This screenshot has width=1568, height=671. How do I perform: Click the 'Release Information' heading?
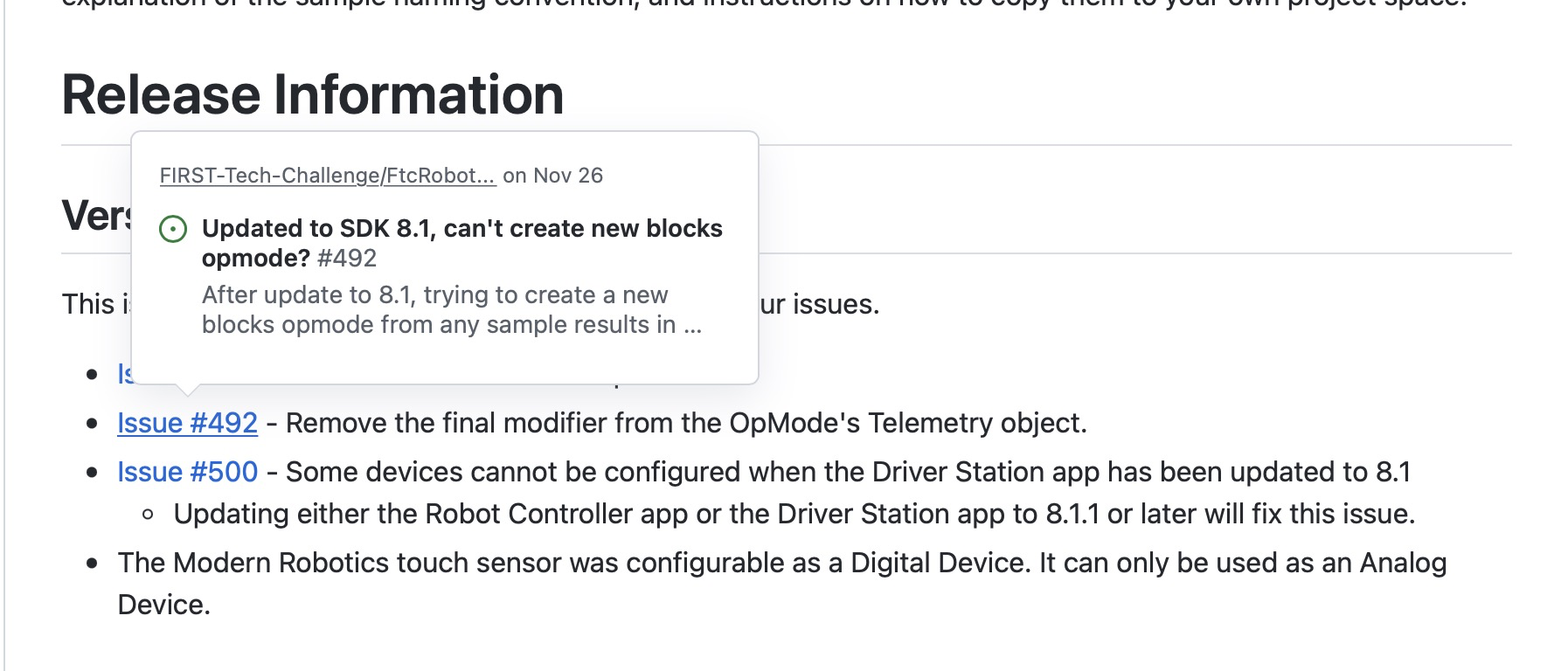click(312, 93)
